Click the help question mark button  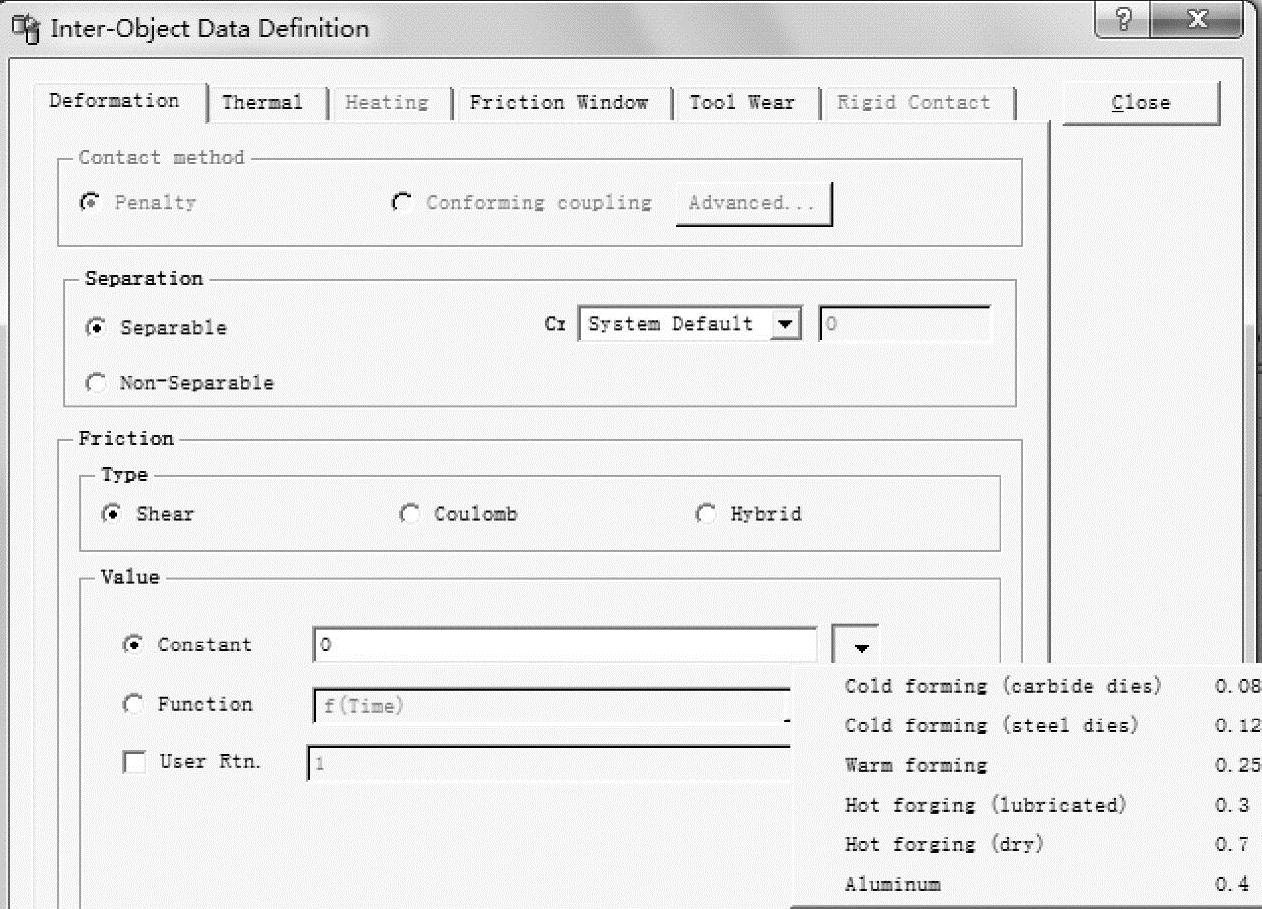pos(1122,20)
